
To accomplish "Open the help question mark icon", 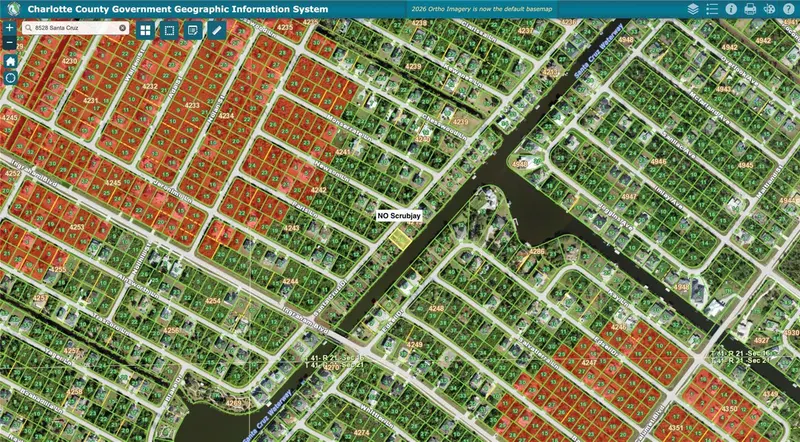I will (x=788, y=9).
